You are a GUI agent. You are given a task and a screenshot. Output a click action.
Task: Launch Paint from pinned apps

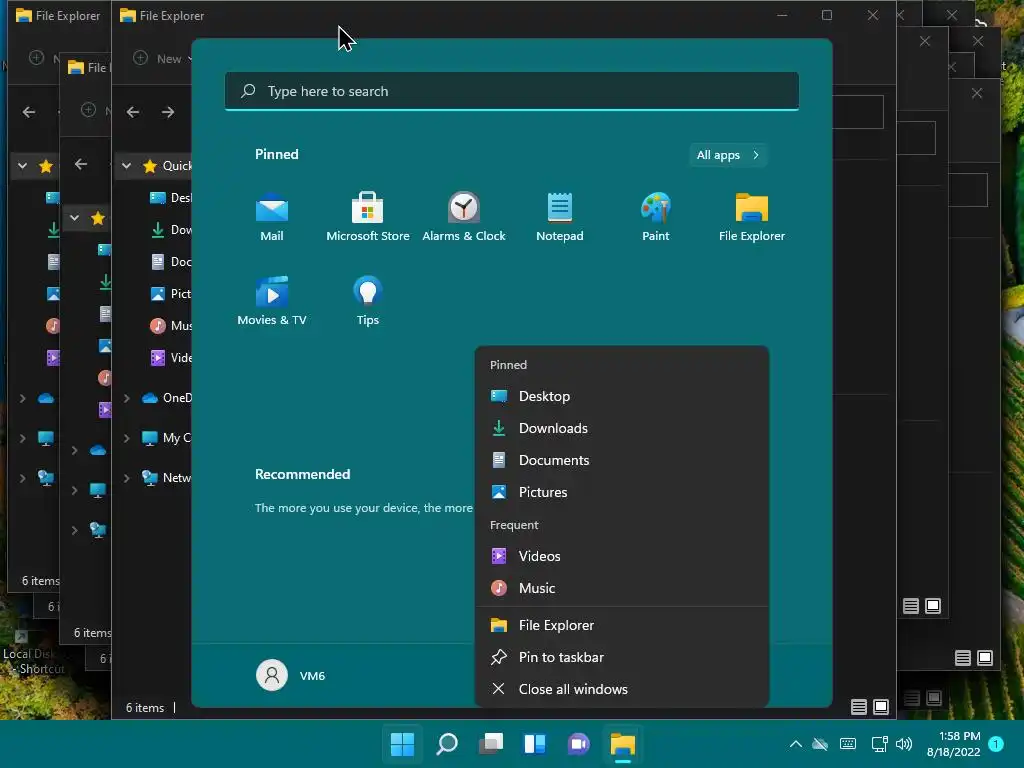pyautogui.click(x=656, y=217)
